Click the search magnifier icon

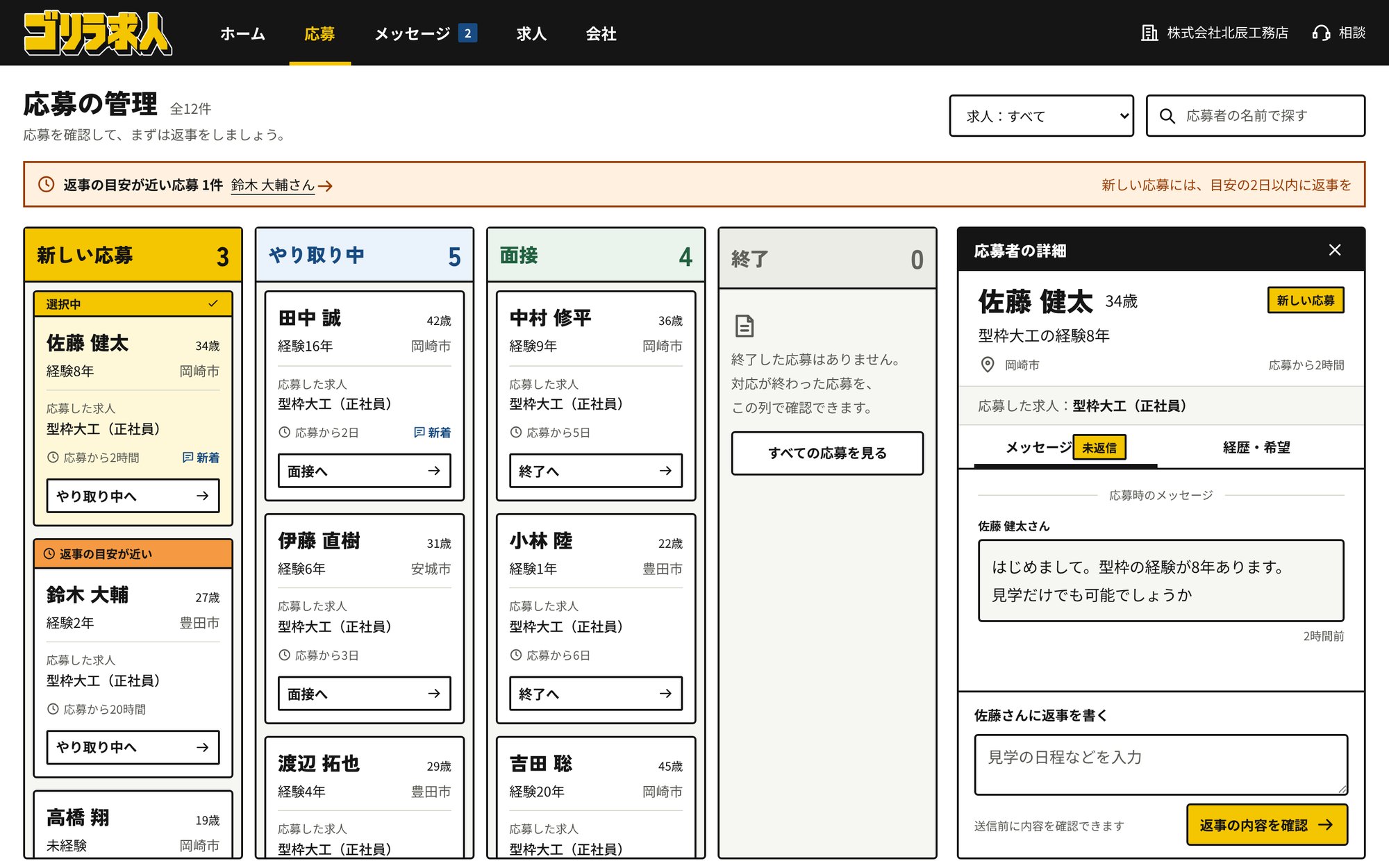1167,116
